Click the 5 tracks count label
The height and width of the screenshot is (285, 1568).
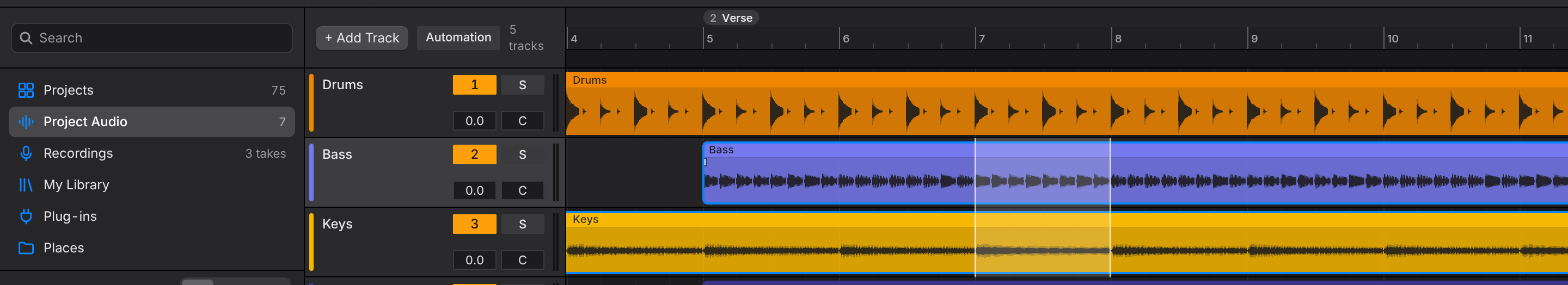click(526, 38)
